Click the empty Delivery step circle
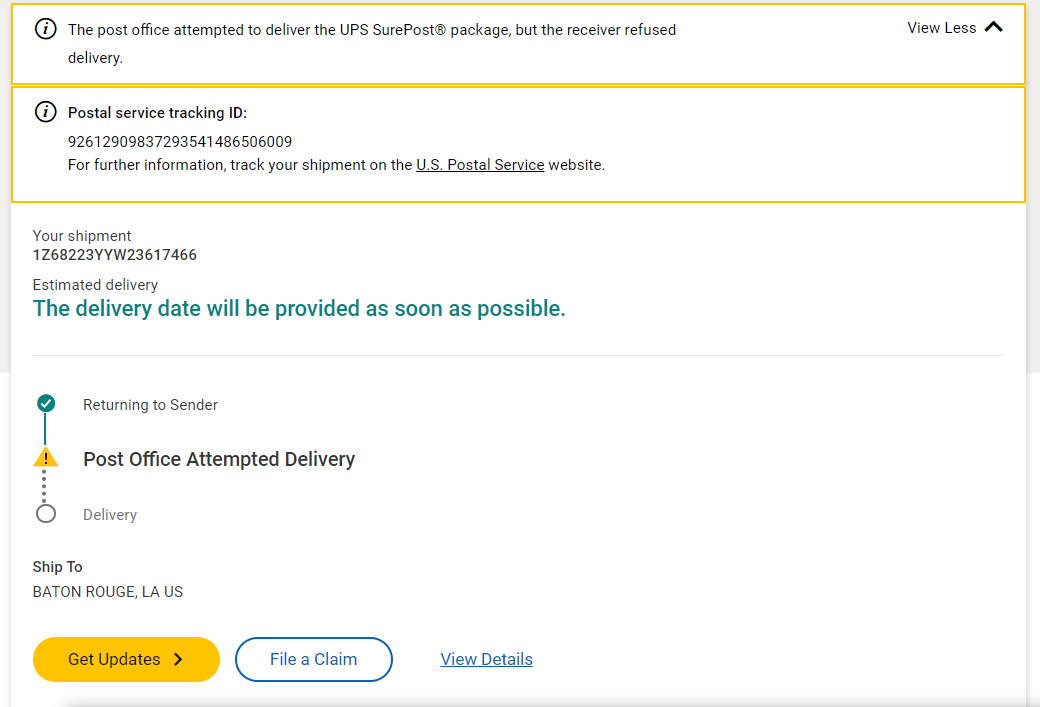The width and height of the screenshot is (1040, 707). pos(45,514)
